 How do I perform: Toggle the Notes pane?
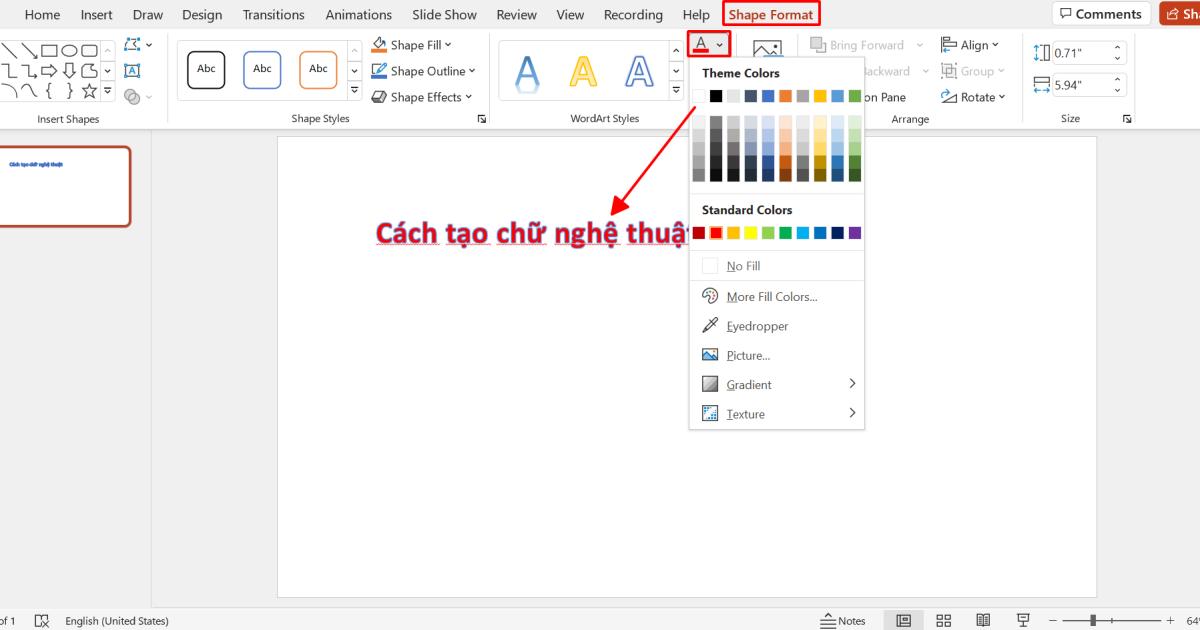(x=843, y=620)
